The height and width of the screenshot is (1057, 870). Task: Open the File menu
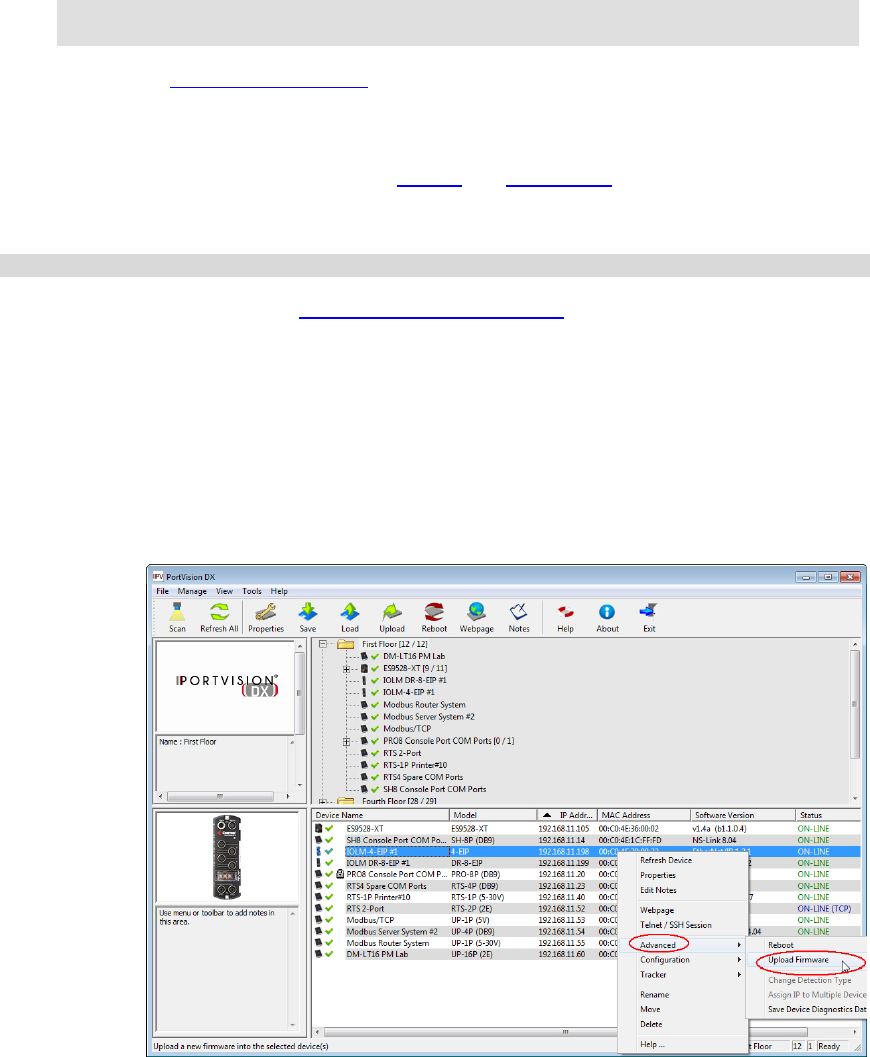(162, 592)
